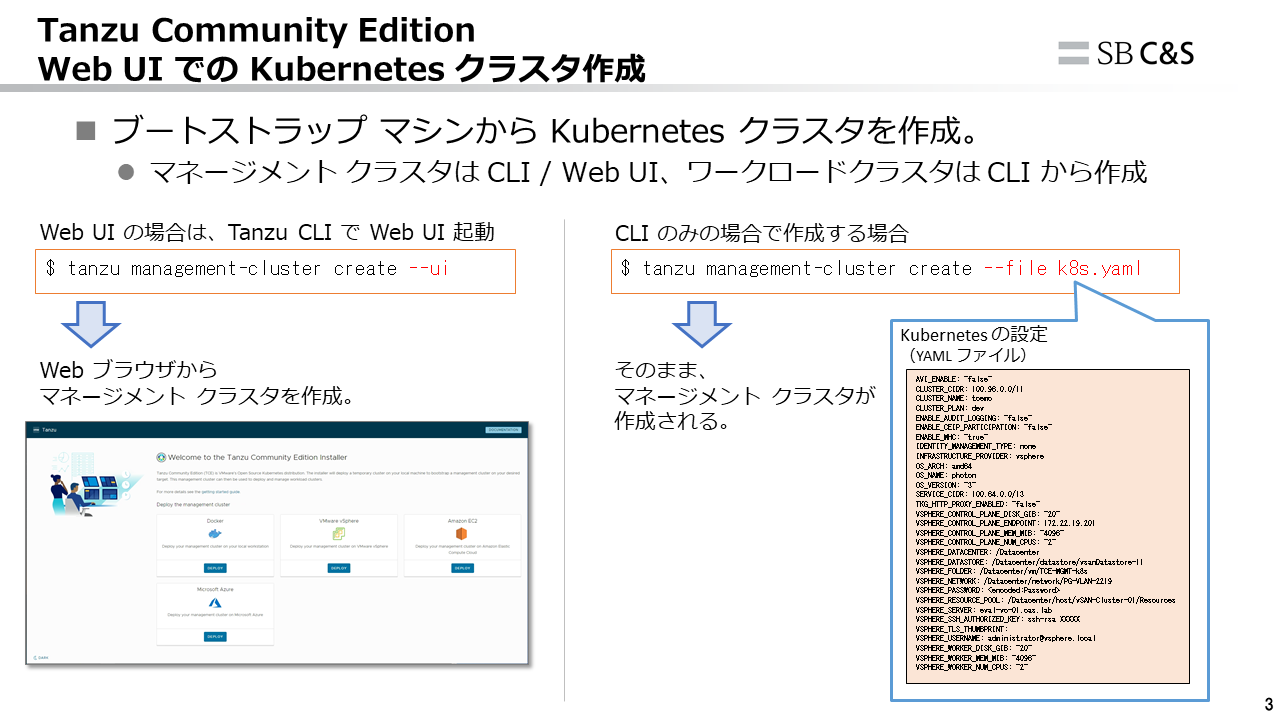Select the 'VSPHERE_CONTROL_PLANE_ENDPOINT' line

tap(1005, 523)
